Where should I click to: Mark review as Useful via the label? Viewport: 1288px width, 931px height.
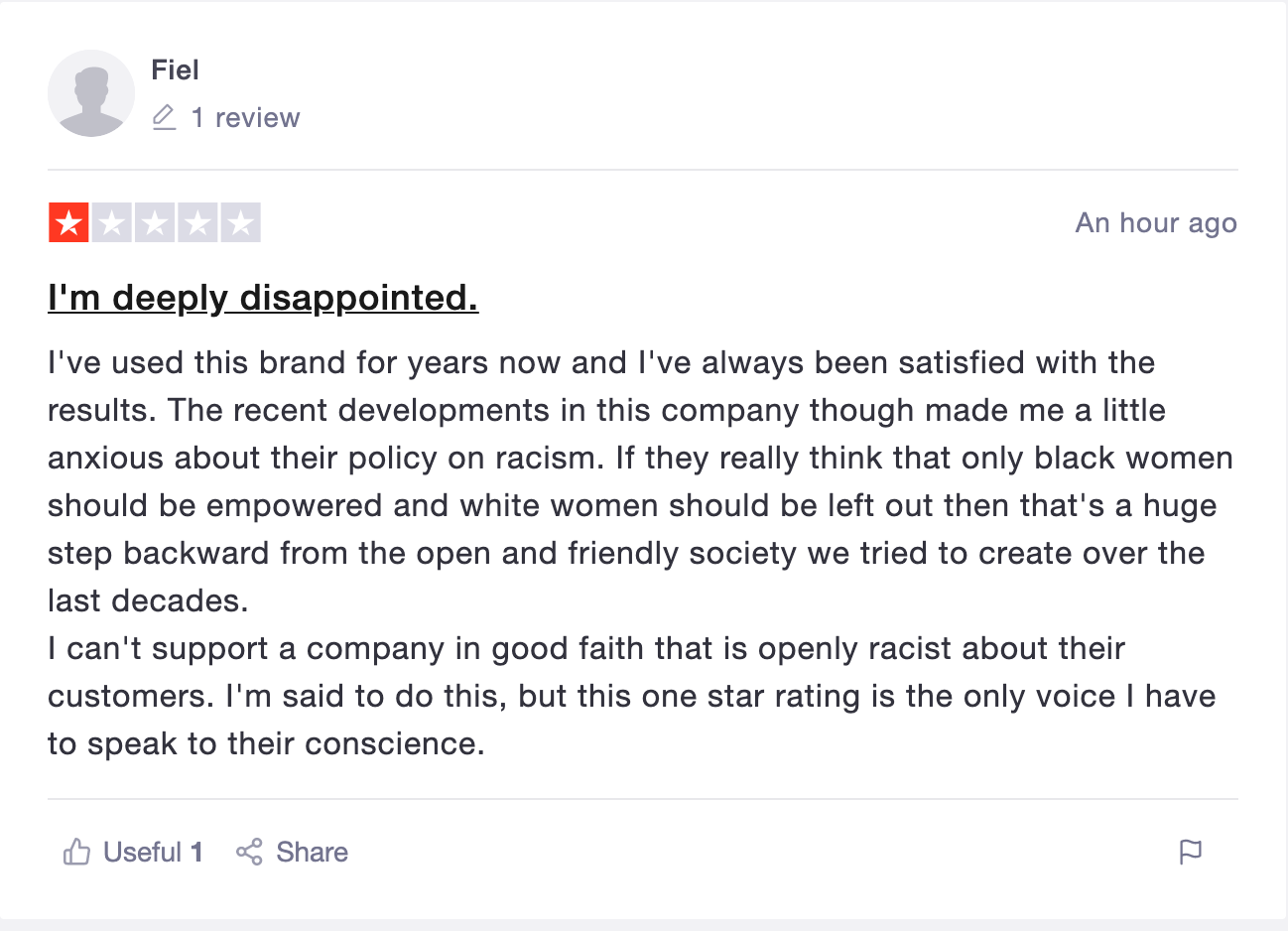tap(142, 852)
